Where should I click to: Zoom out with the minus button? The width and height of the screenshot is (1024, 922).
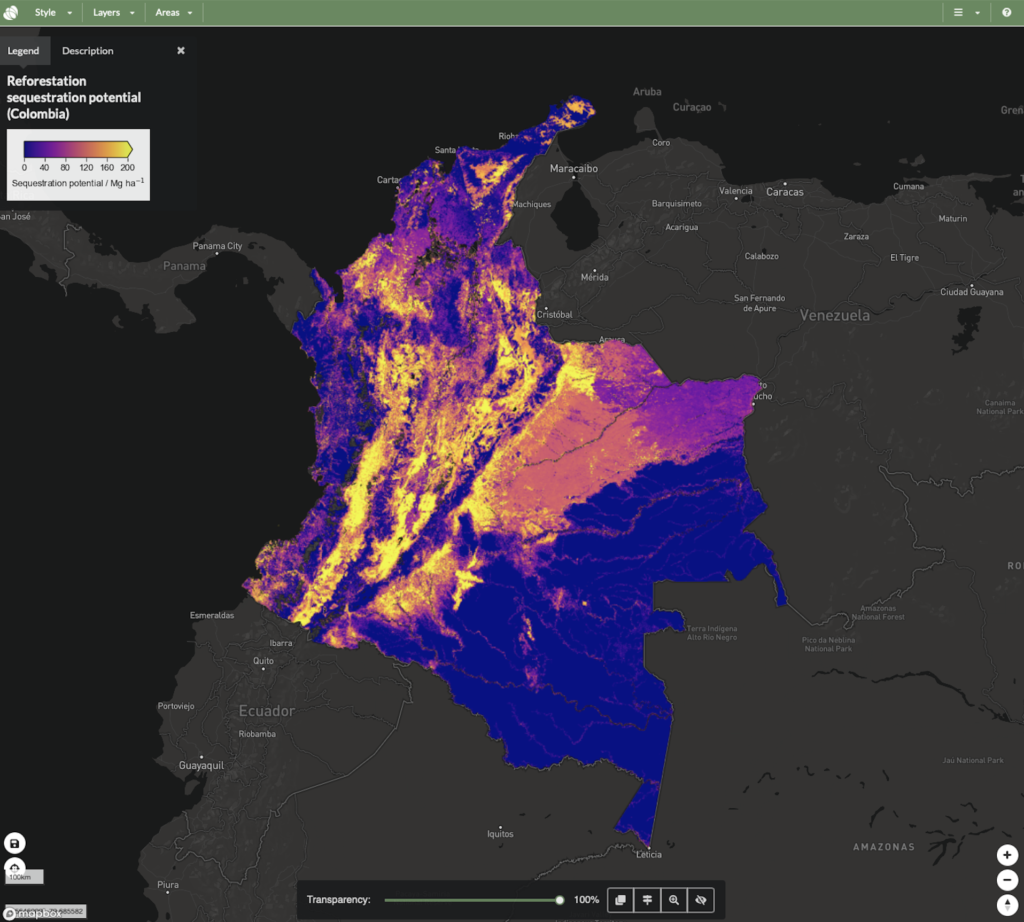pyautogui.click(x=1008, y=881)
